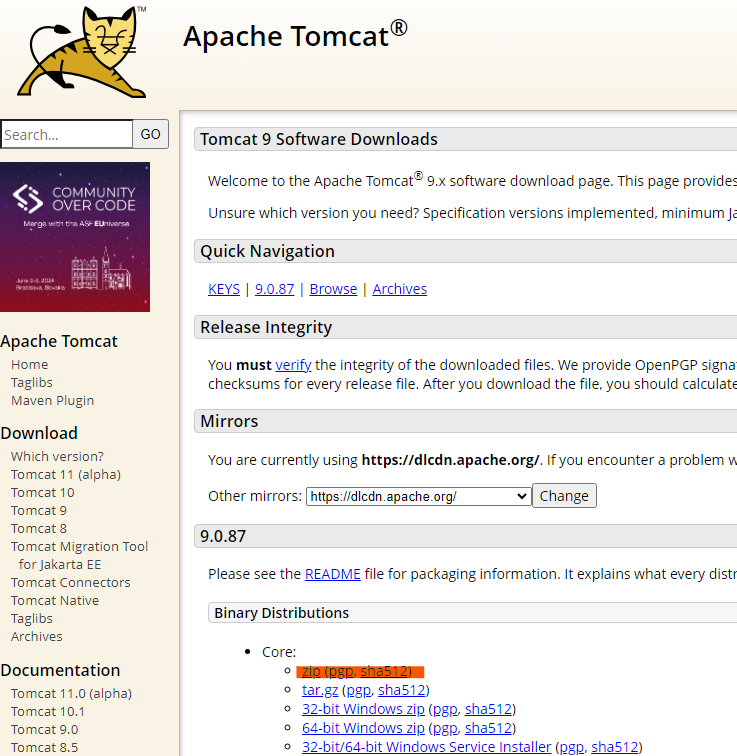Open Tomcat 8 download link
This screenshot has width=737, height=756.
pos(39,528)
